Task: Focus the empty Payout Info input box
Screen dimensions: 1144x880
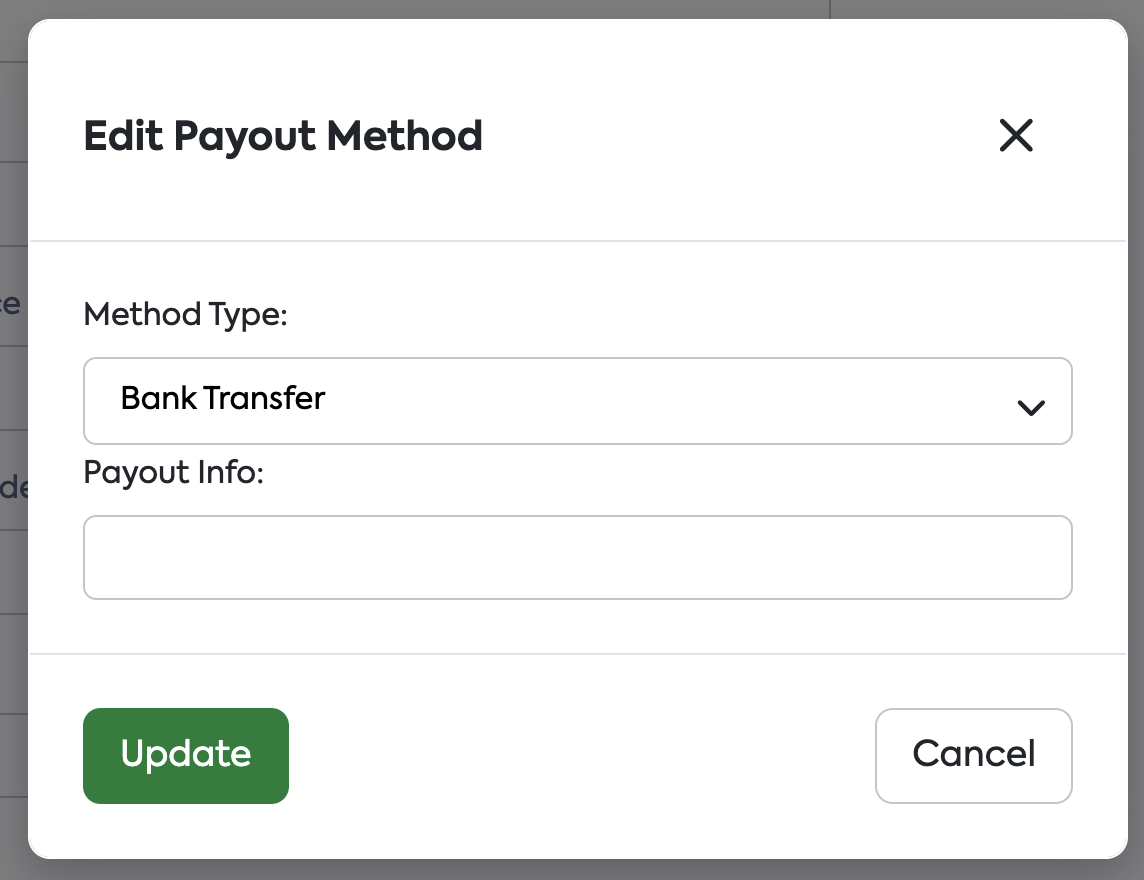Action: coord(577,557)
